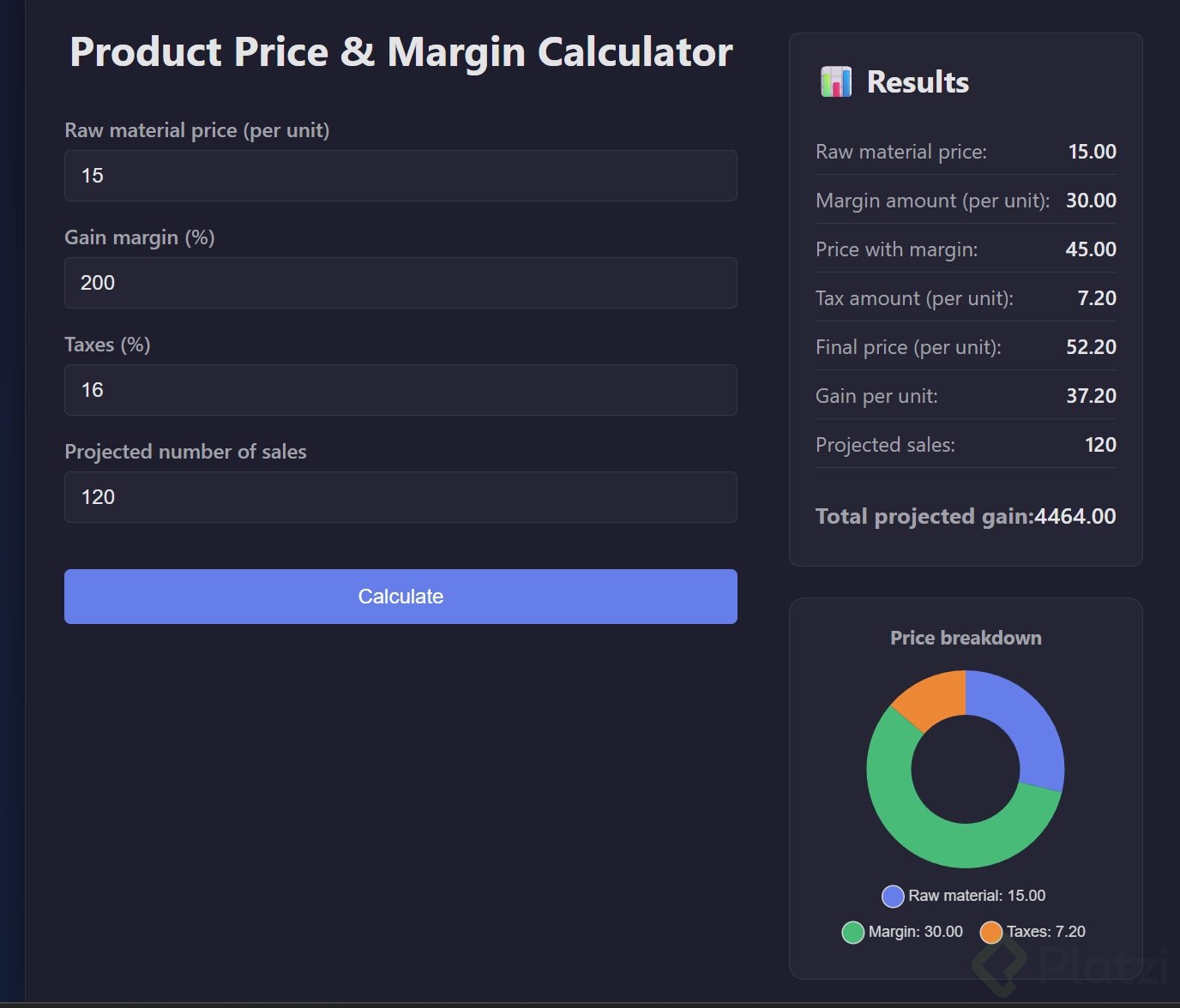The height and width of the screenshot is (1008, 1180).
Task: Click the Gain margin percentage field
Action: click(x=400, y=283)
